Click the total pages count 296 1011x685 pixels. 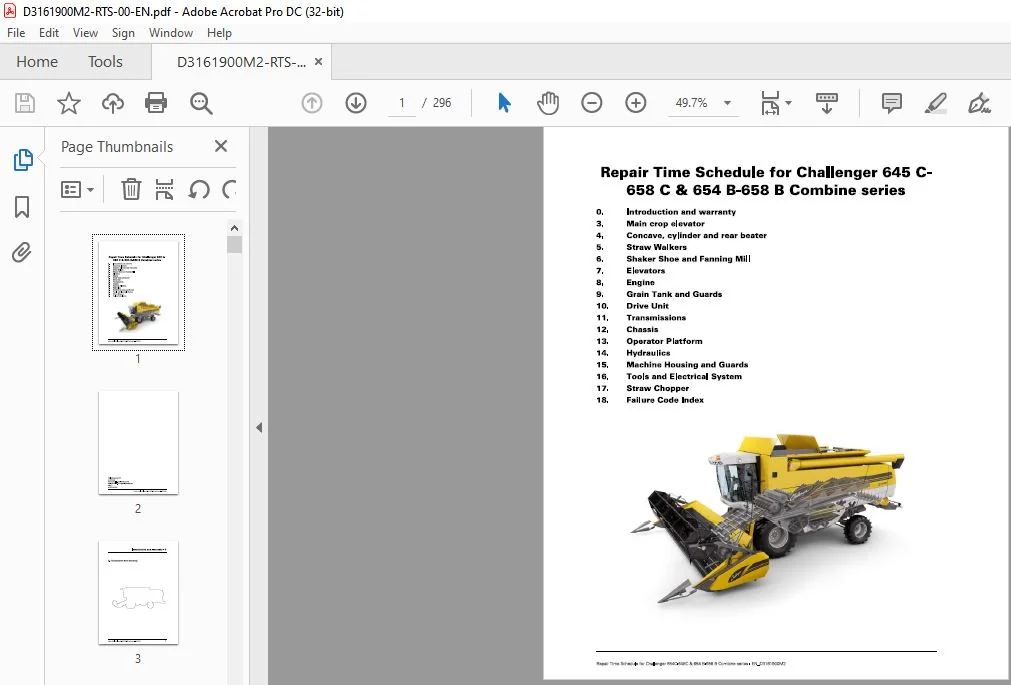tap(442, 103)
